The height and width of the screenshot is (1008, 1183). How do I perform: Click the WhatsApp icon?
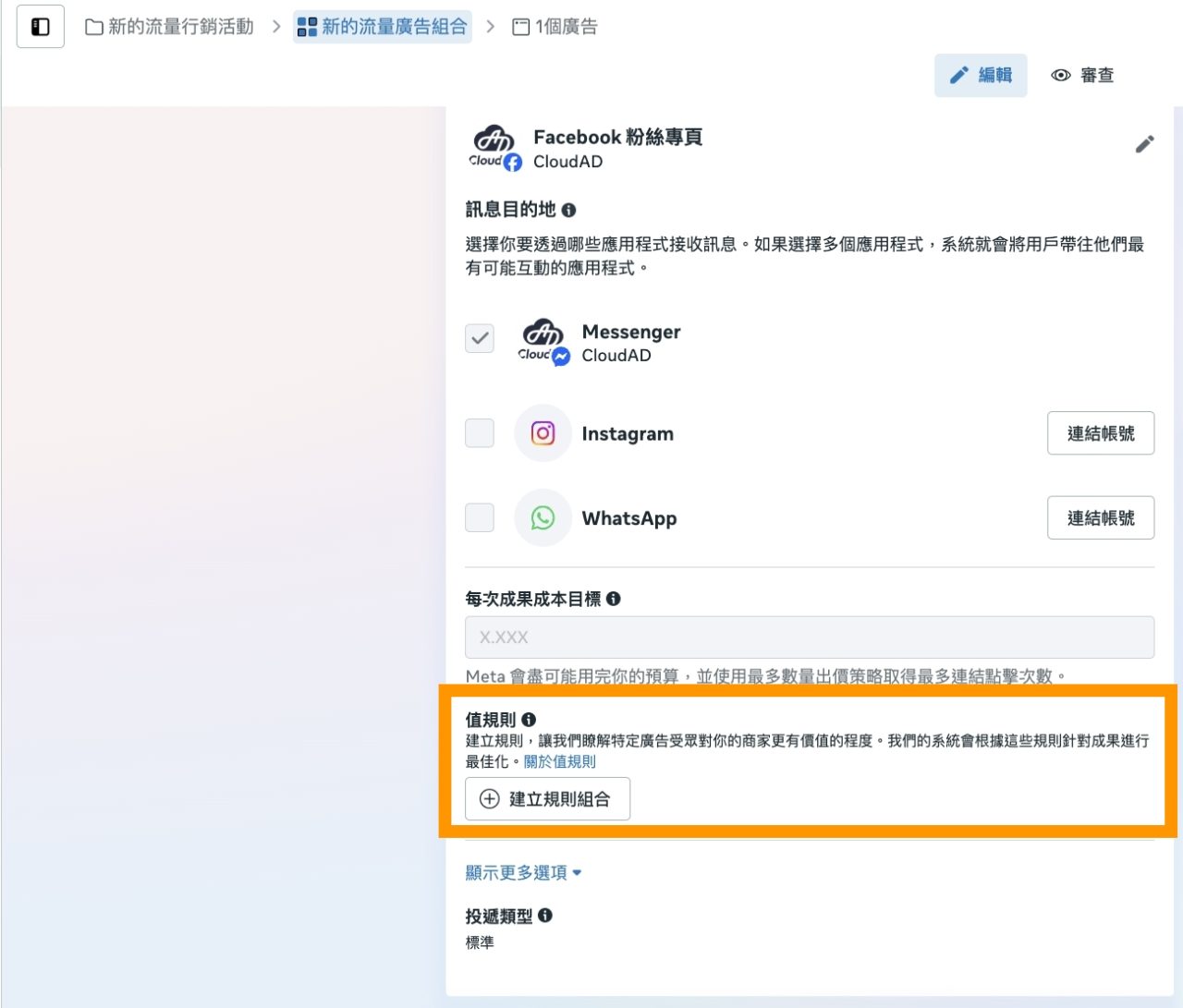point(543,517)
